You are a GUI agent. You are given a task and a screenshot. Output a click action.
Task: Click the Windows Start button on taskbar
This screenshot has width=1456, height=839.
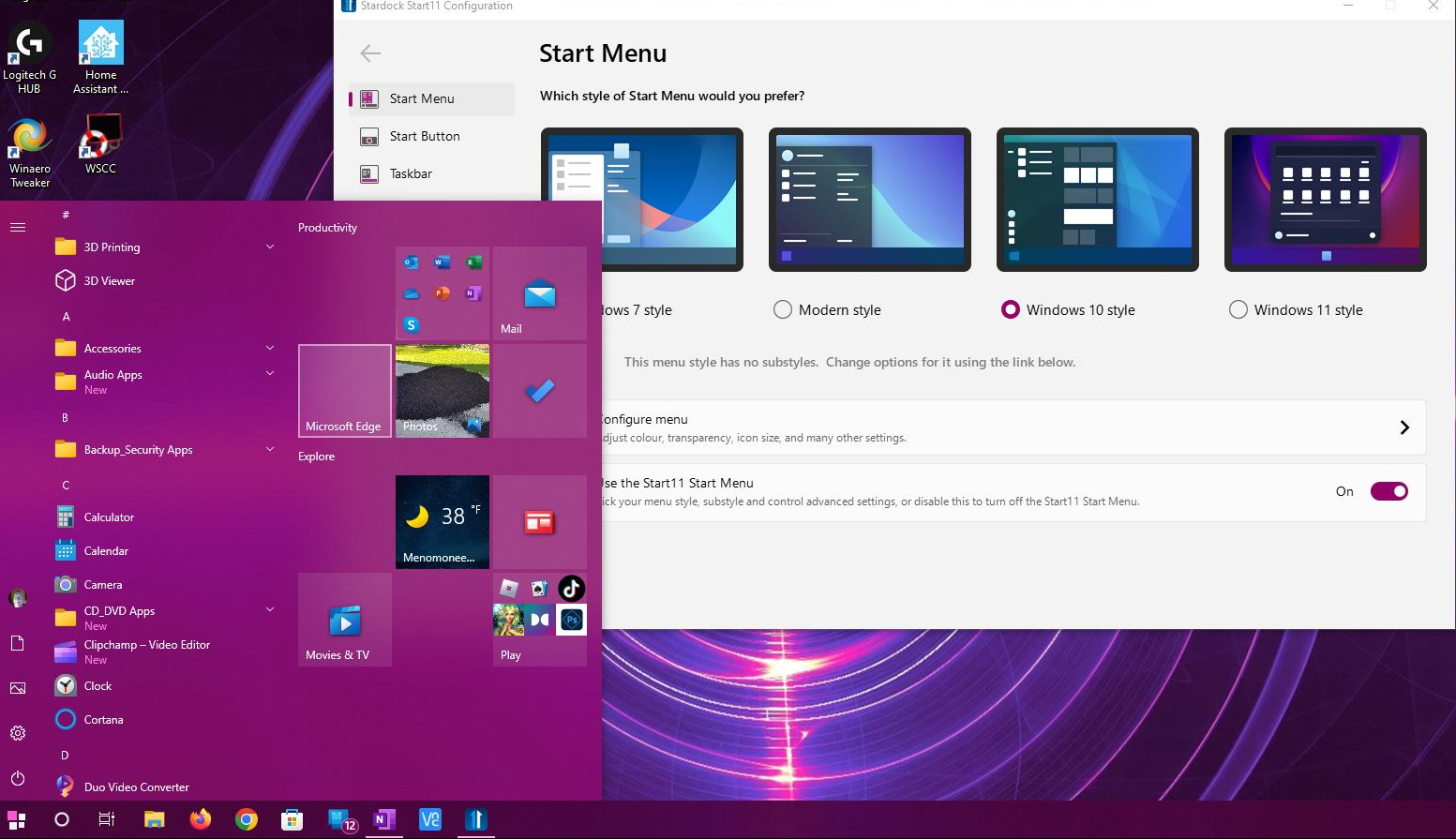tap(17, 819)
